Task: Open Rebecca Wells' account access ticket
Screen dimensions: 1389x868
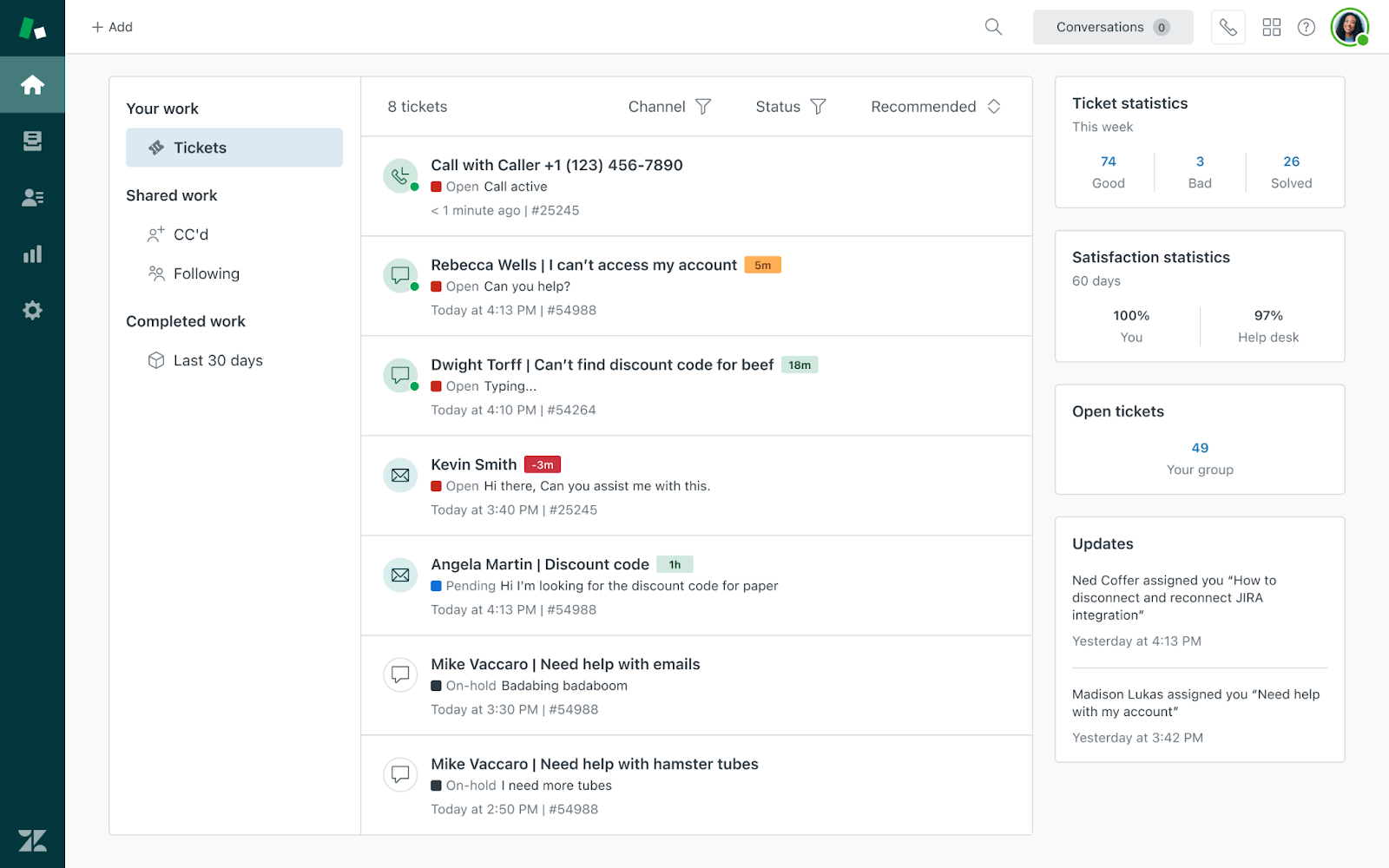Action: click(x=583, y=265)
